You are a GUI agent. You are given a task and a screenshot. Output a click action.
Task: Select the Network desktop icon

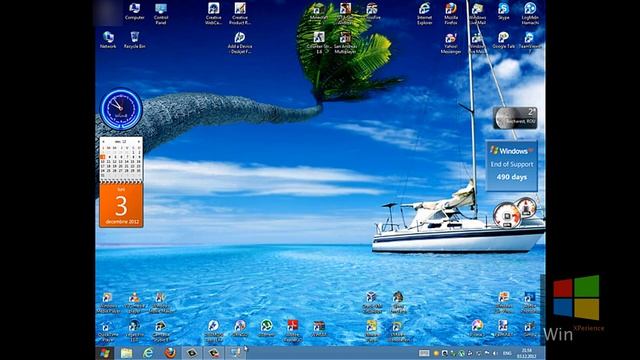(x=108, y=40)
